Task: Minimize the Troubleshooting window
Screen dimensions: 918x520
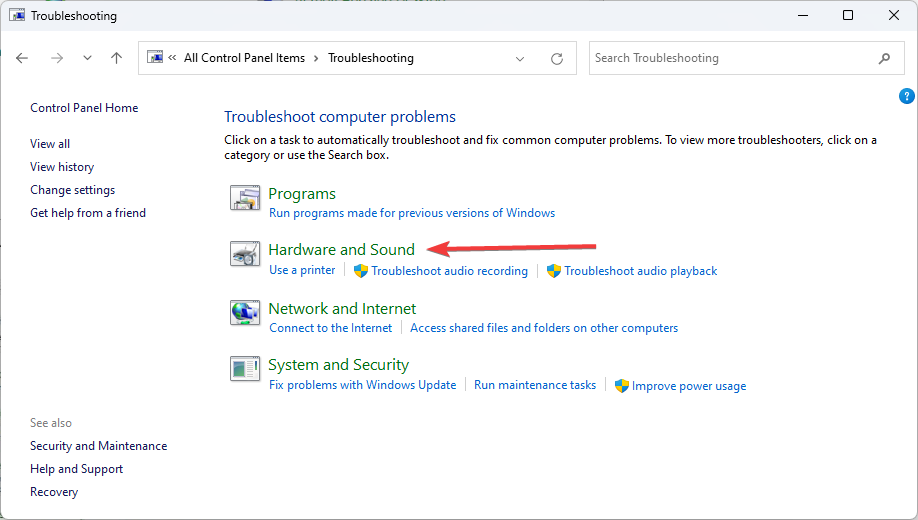Action: (x=803, y=15)
